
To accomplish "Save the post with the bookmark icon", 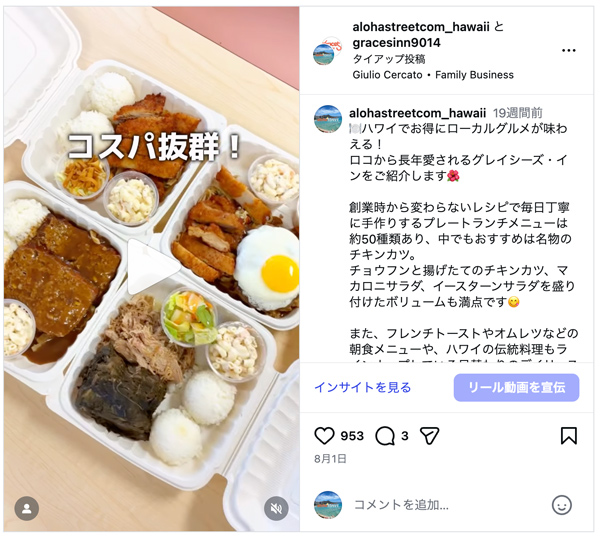I will [x=569, y=436].
